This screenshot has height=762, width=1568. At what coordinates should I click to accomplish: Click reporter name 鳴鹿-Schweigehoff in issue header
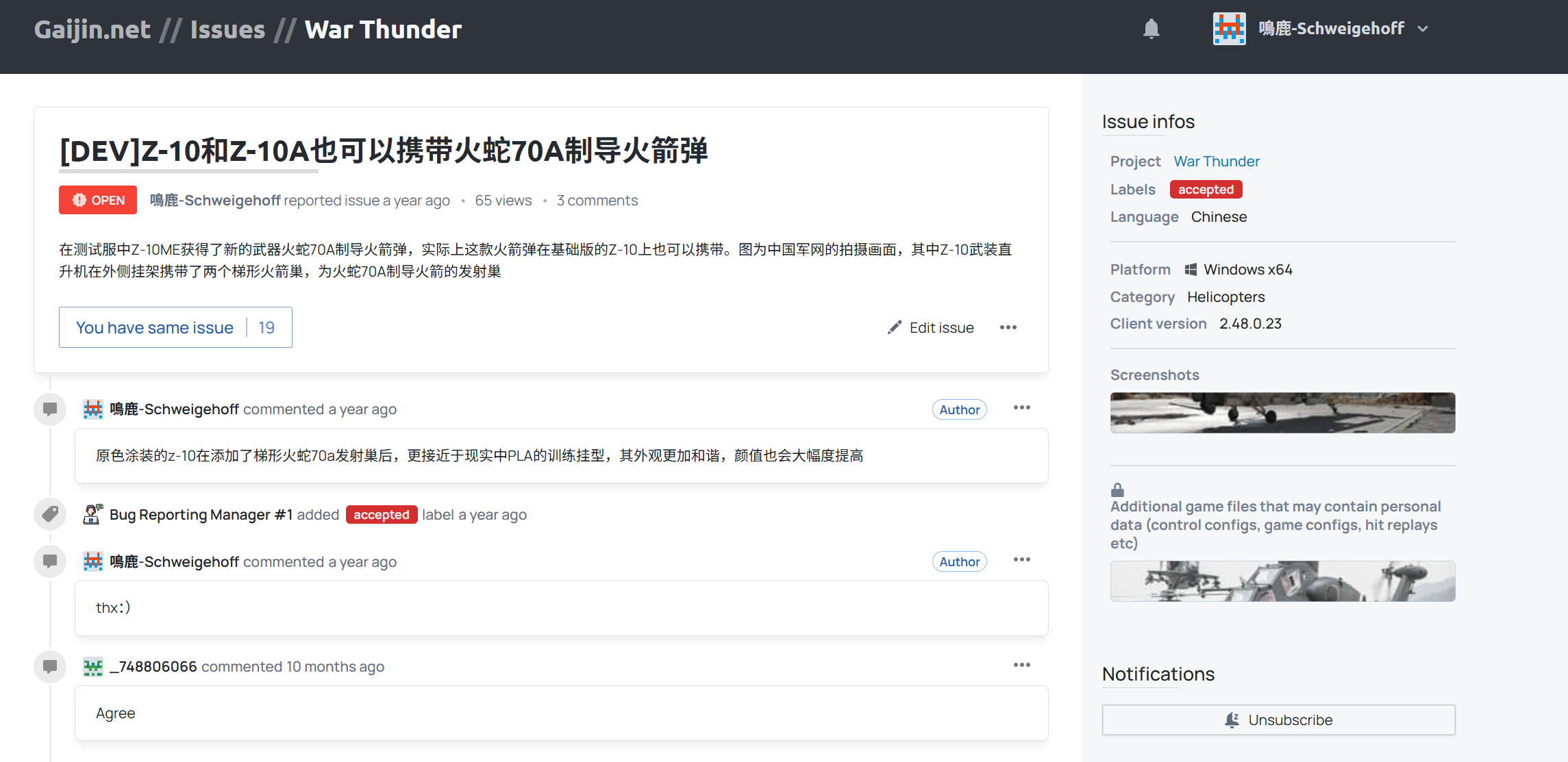215,201
